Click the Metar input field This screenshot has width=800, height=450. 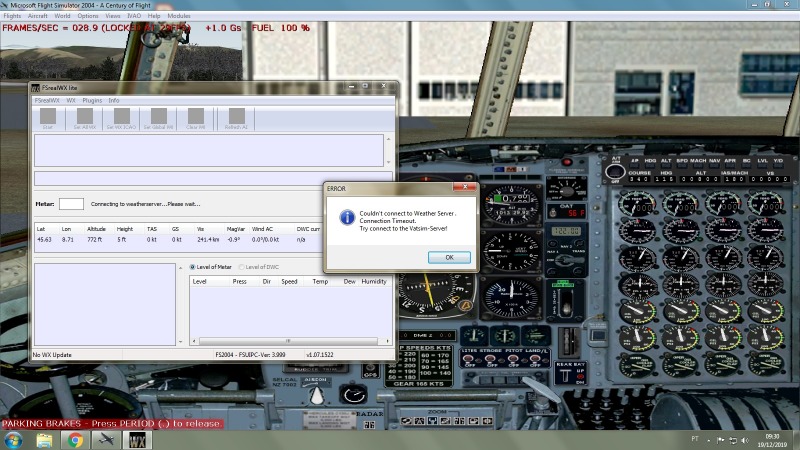pos(71,204)
